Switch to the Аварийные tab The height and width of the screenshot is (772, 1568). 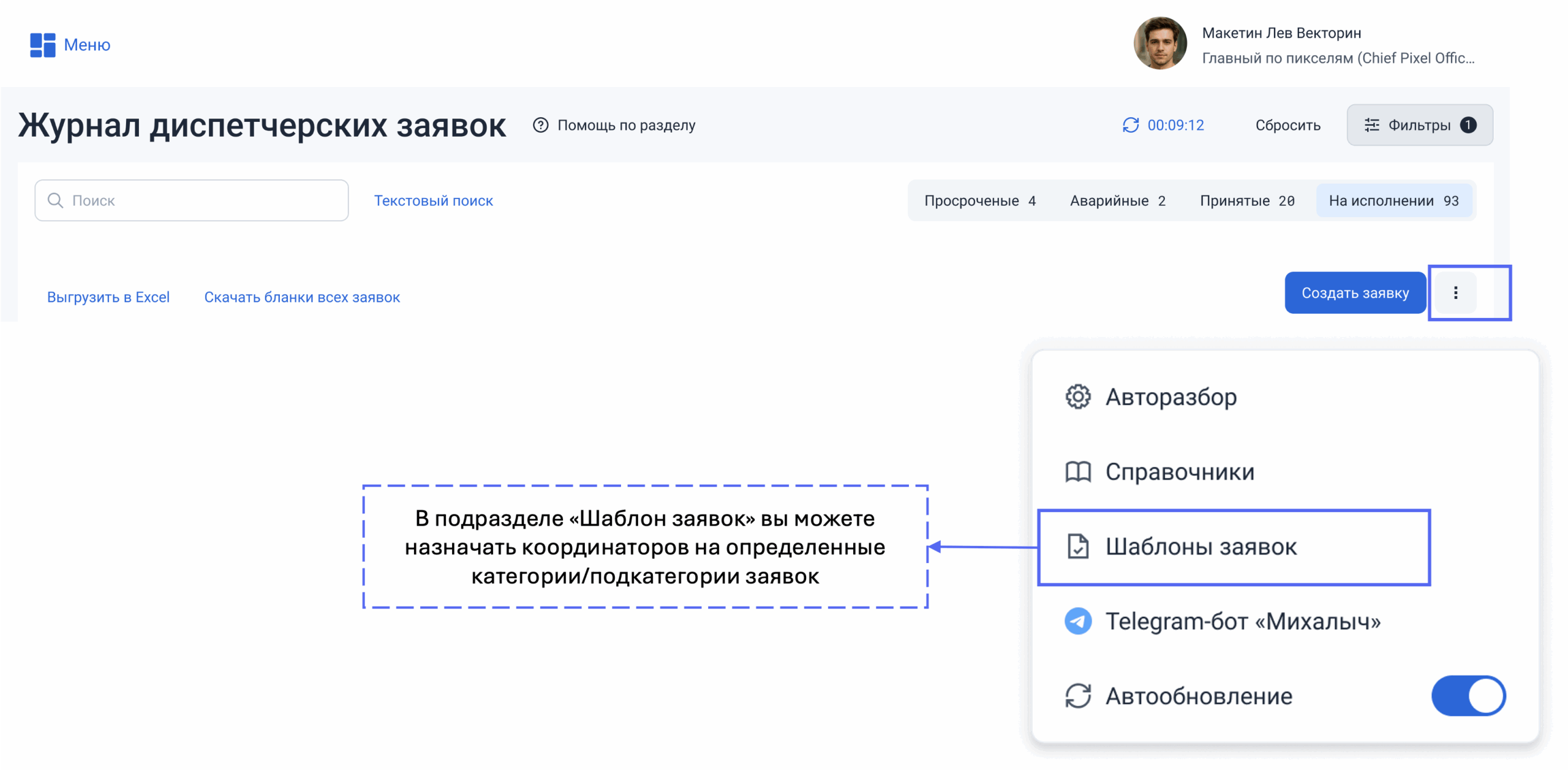pos(1117,201)
